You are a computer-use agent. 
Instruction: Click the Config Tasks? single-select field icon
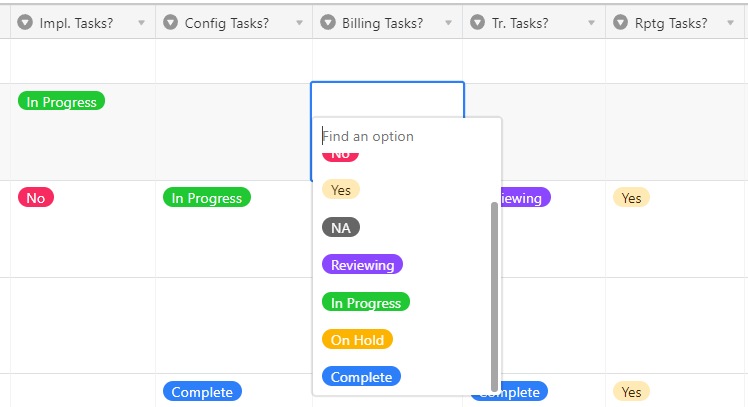(170, 22)
